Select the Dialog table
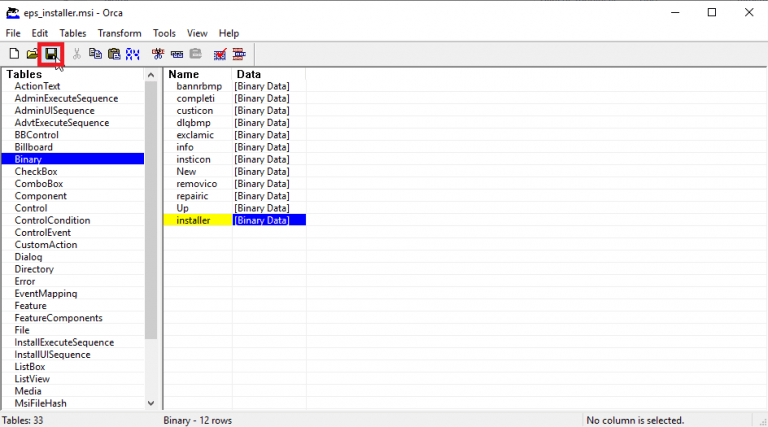The height and width of the screenshot is (427, 768). click(x=28, y=257)
